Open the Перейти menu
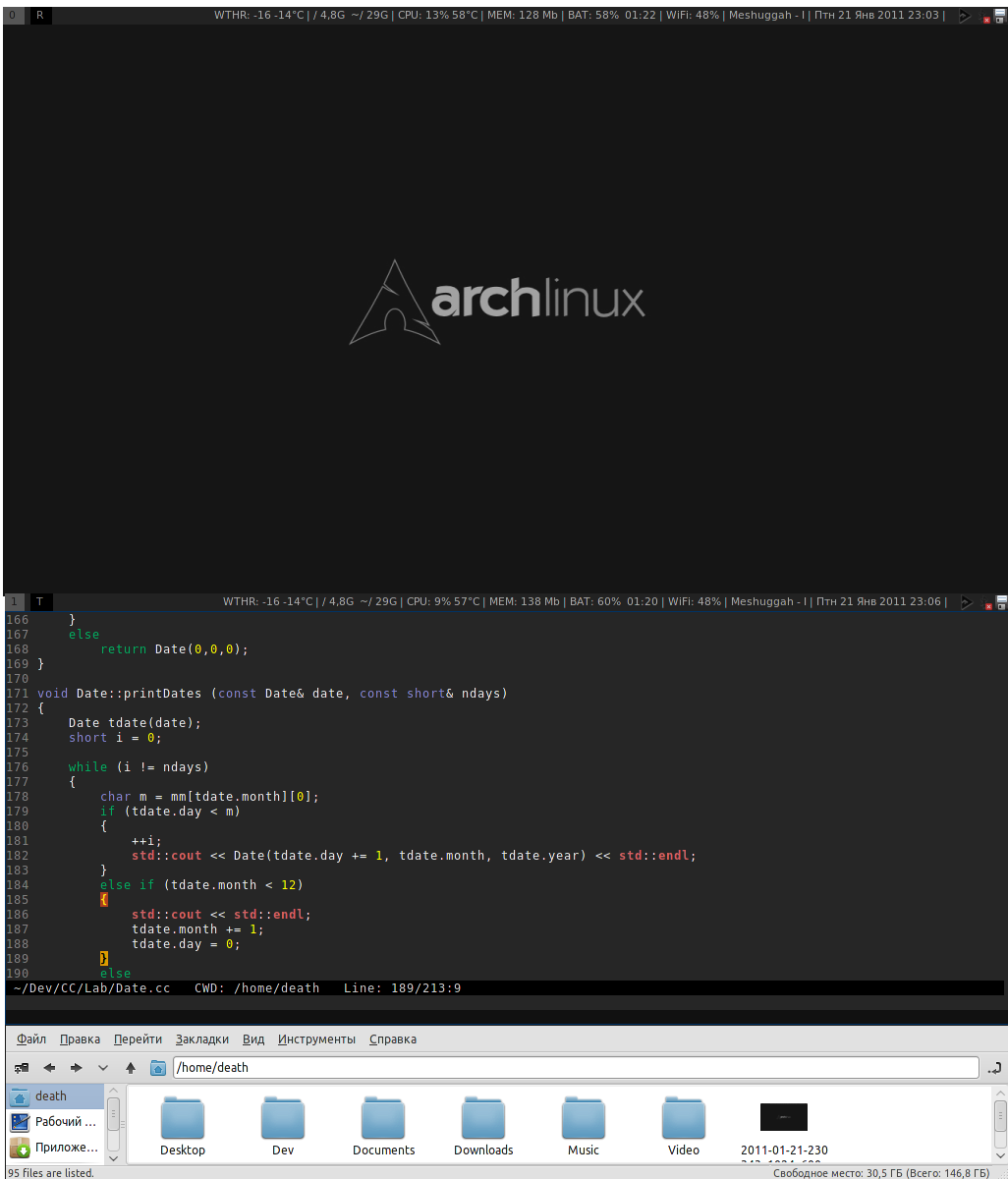1008x1179 pixels. (138, 1039)
